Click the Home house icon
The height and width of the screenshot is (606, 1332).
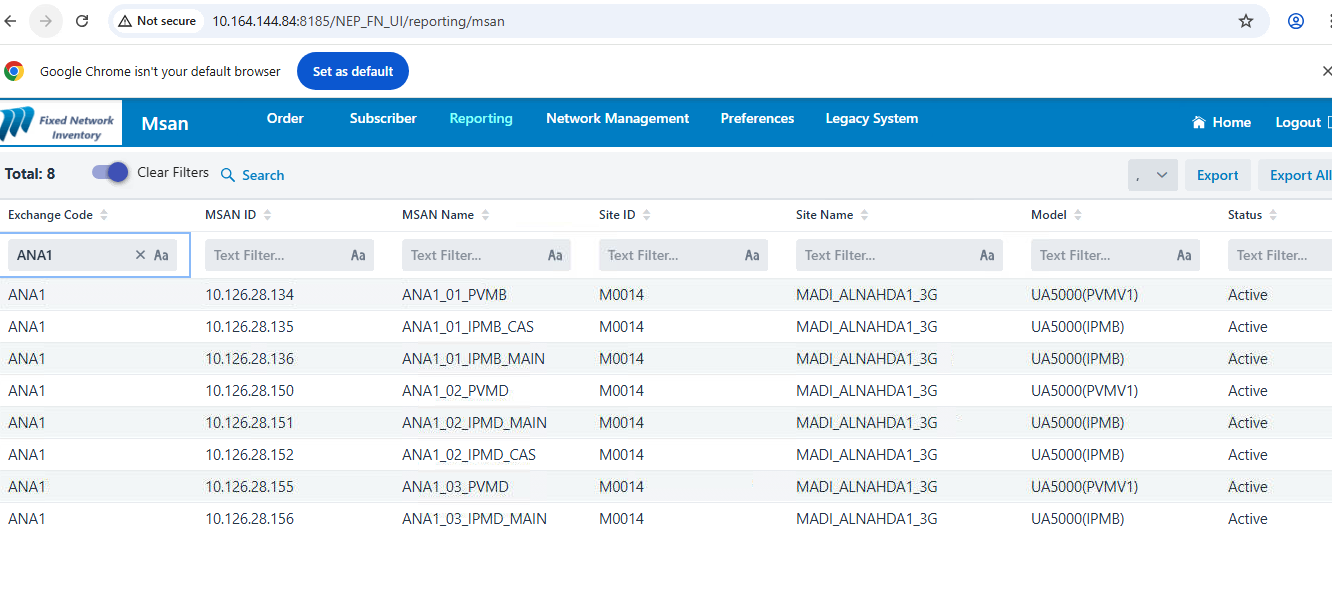point(1198,122)
